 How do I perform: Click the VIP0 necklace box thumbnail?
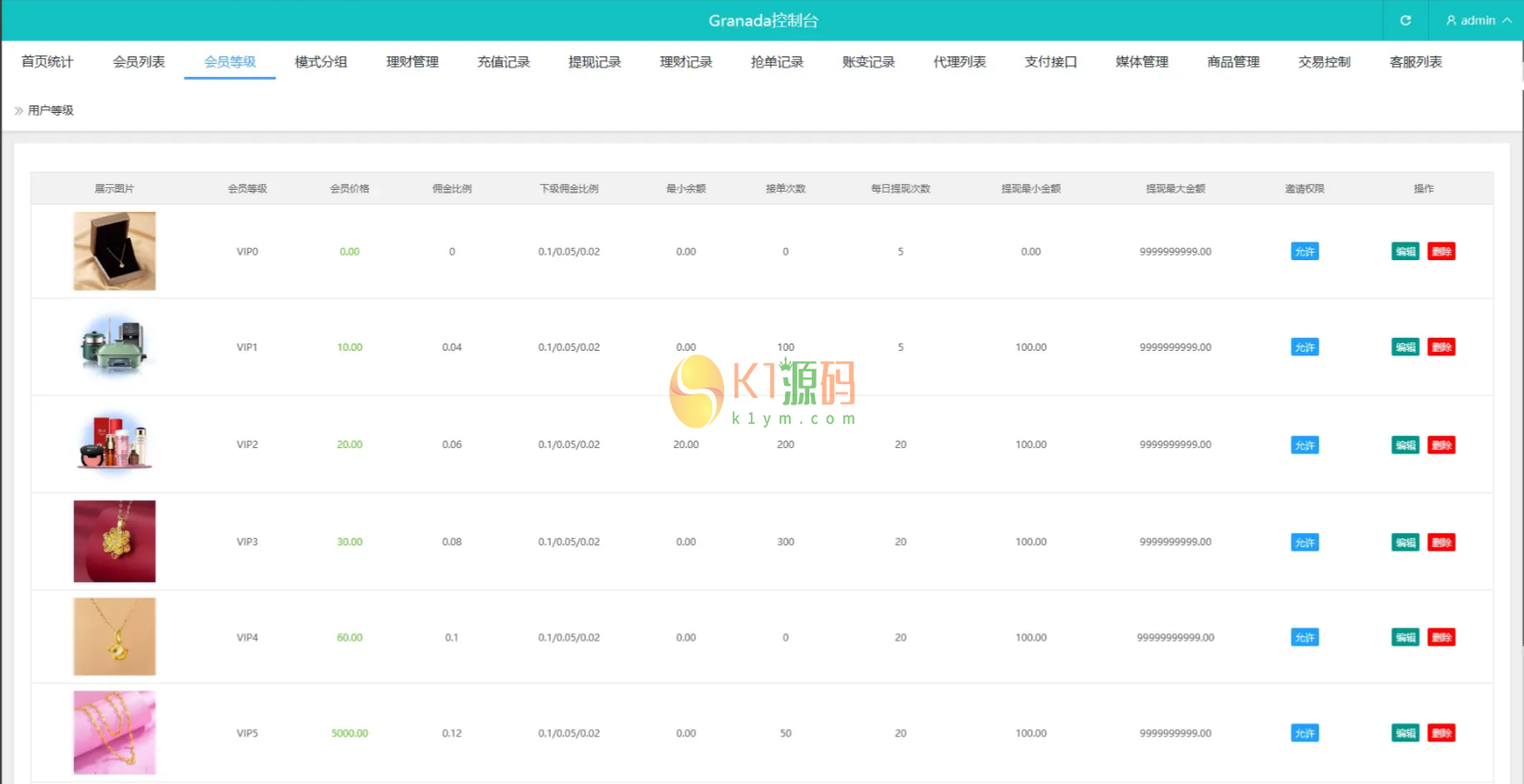115,251
